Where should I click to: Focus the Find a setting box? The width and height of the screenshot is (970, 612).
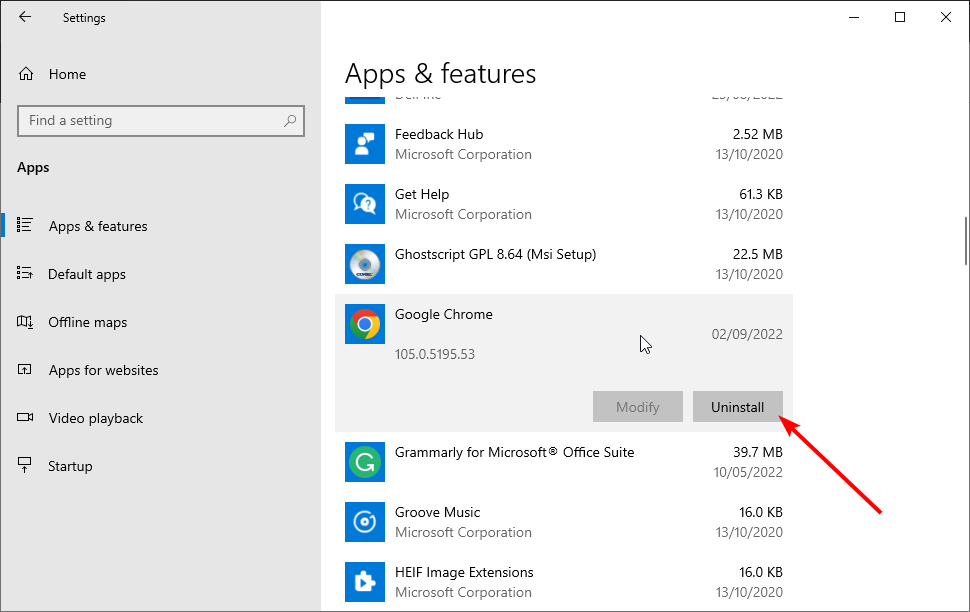point(161,121)
